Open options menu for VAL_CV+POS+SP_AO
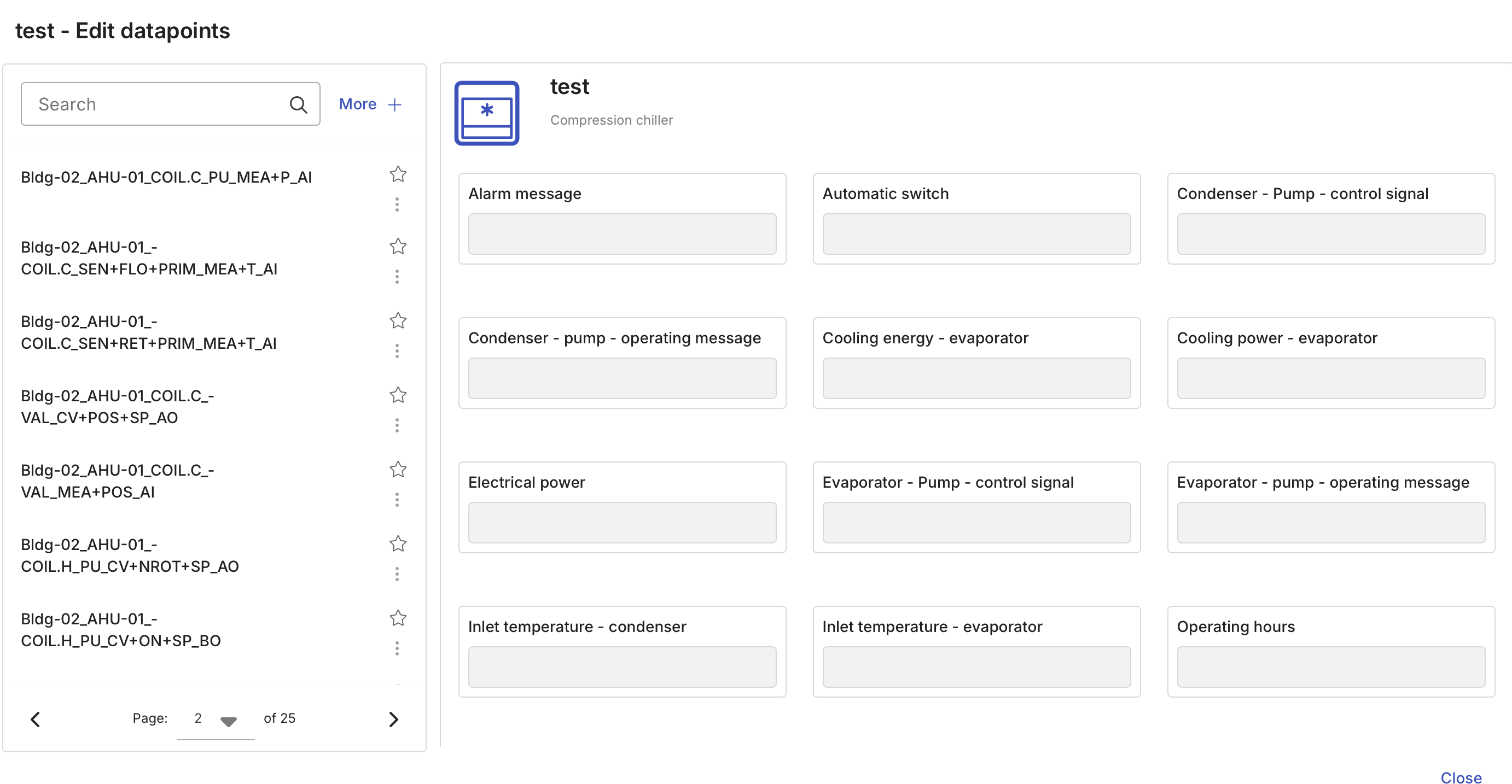 click(397, 425)
